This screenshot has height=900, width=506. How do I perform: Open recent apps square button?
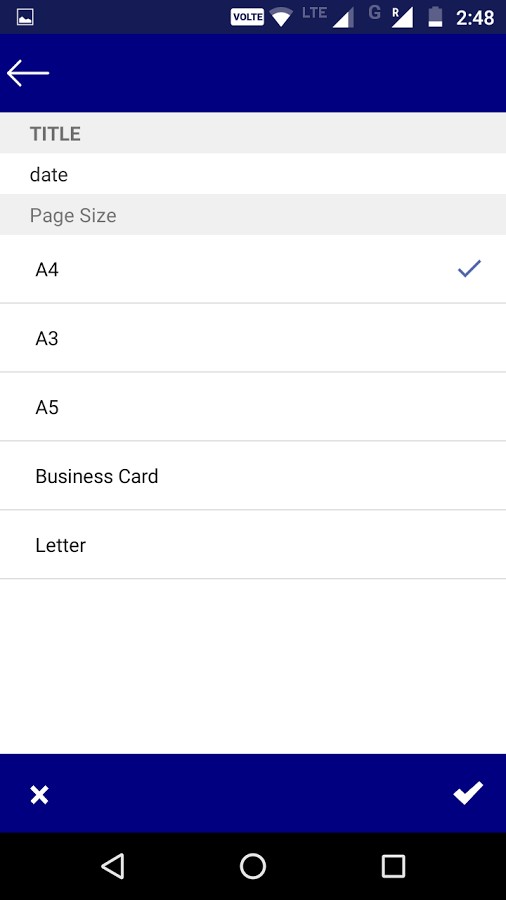point(394,866)
